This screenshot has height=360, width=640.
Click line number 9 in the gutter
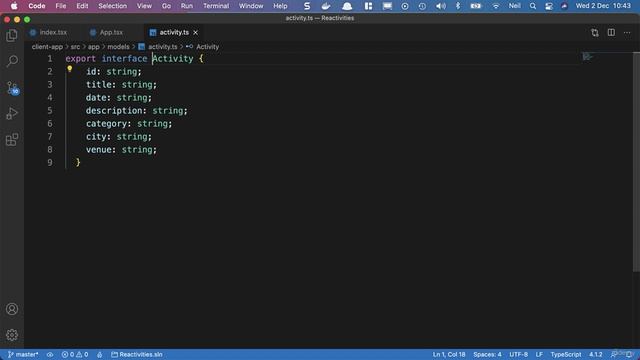[x=50, y=162]
